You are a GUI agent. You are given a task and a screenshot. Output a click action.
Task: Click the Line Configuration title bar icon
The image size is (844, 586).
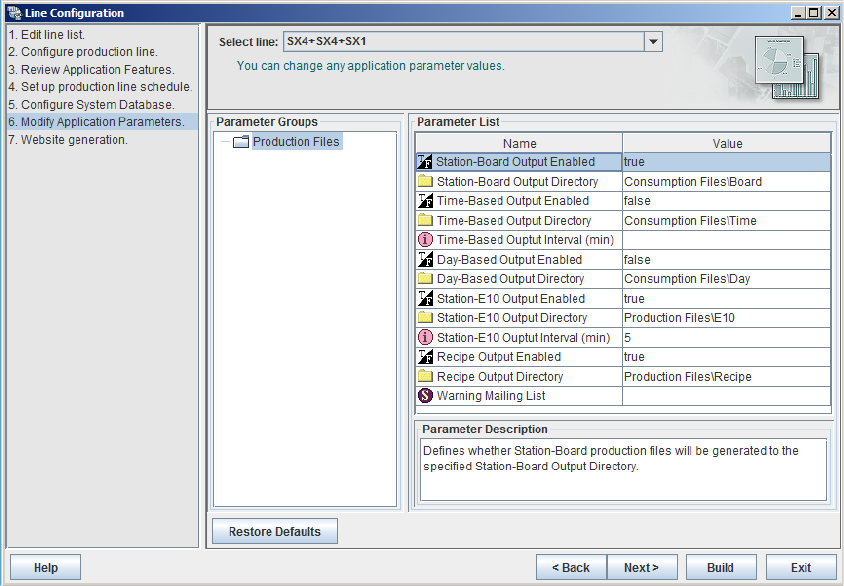point(15,12)
